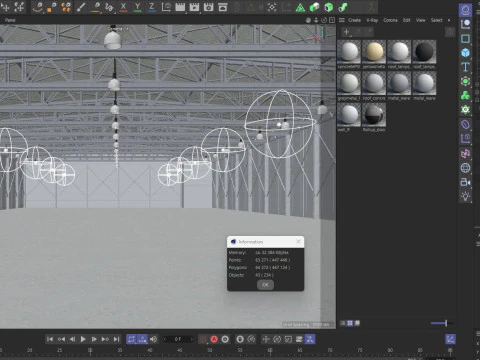Switch material view to highlighted grid mode
Screen dimensions: 480x360
point(350,323)
